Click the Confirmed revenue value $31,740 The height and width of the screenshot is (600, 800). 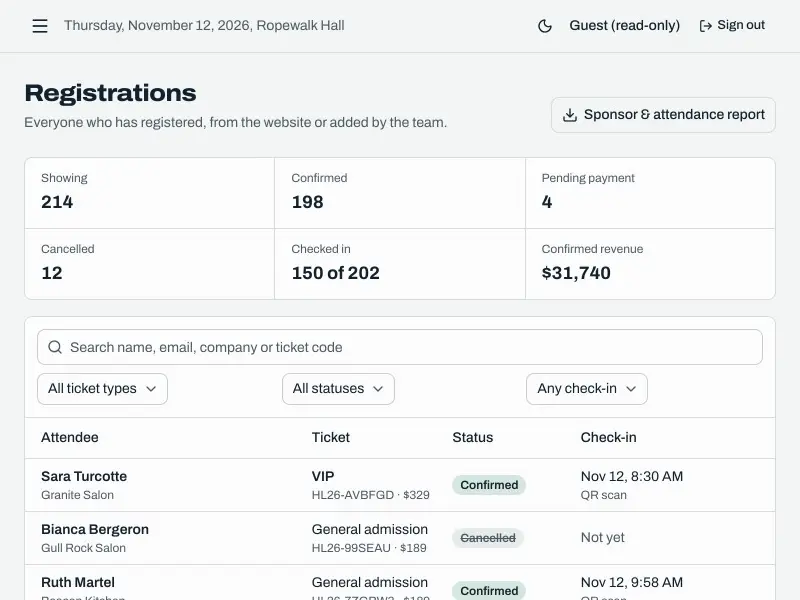(x=576, y=273)
